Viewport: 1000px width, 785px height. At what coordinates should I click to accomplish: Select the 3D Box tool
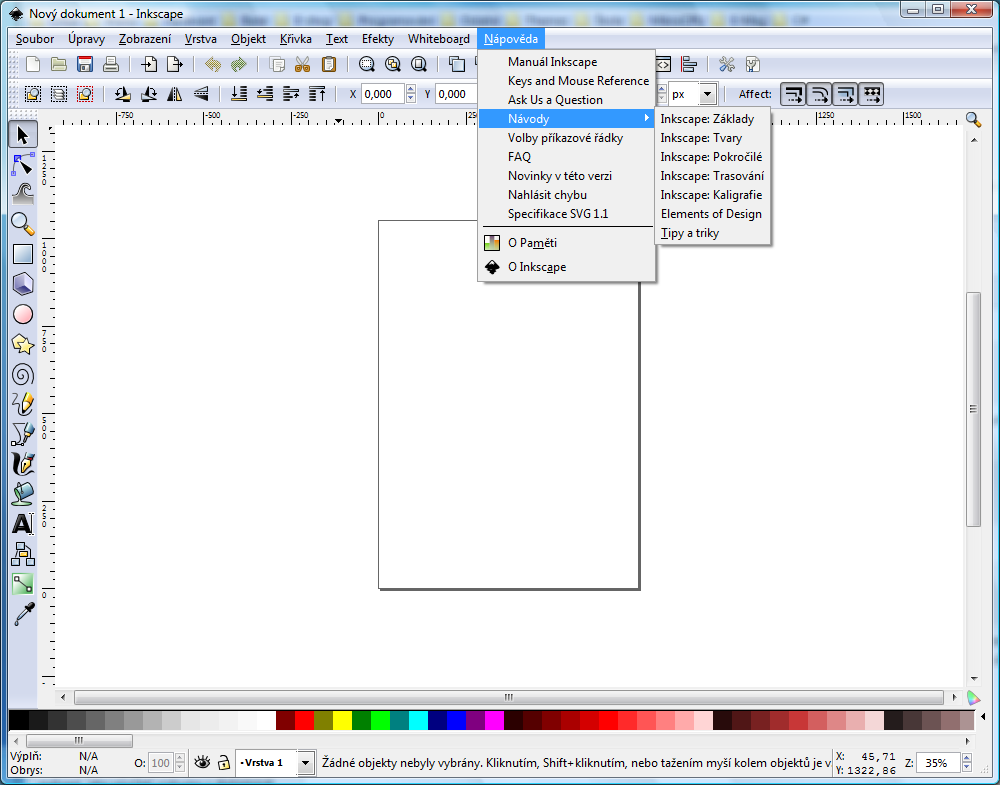23,284
